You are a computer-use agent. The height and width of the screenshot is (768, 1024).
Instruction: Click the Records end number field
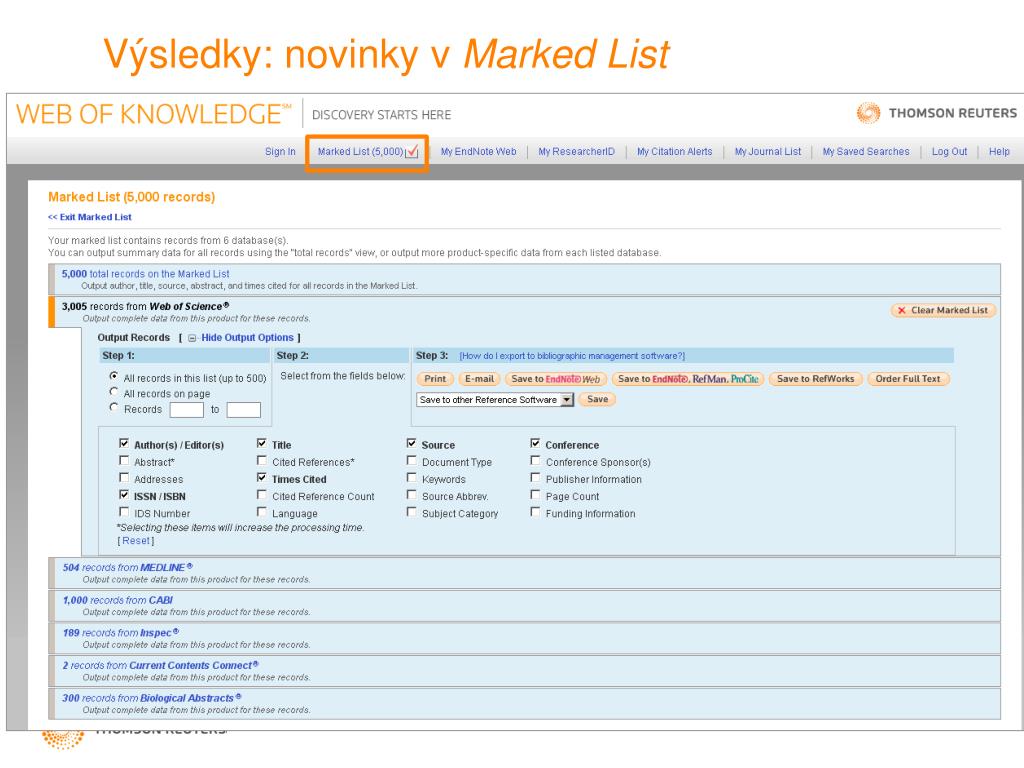pos(244,409)
